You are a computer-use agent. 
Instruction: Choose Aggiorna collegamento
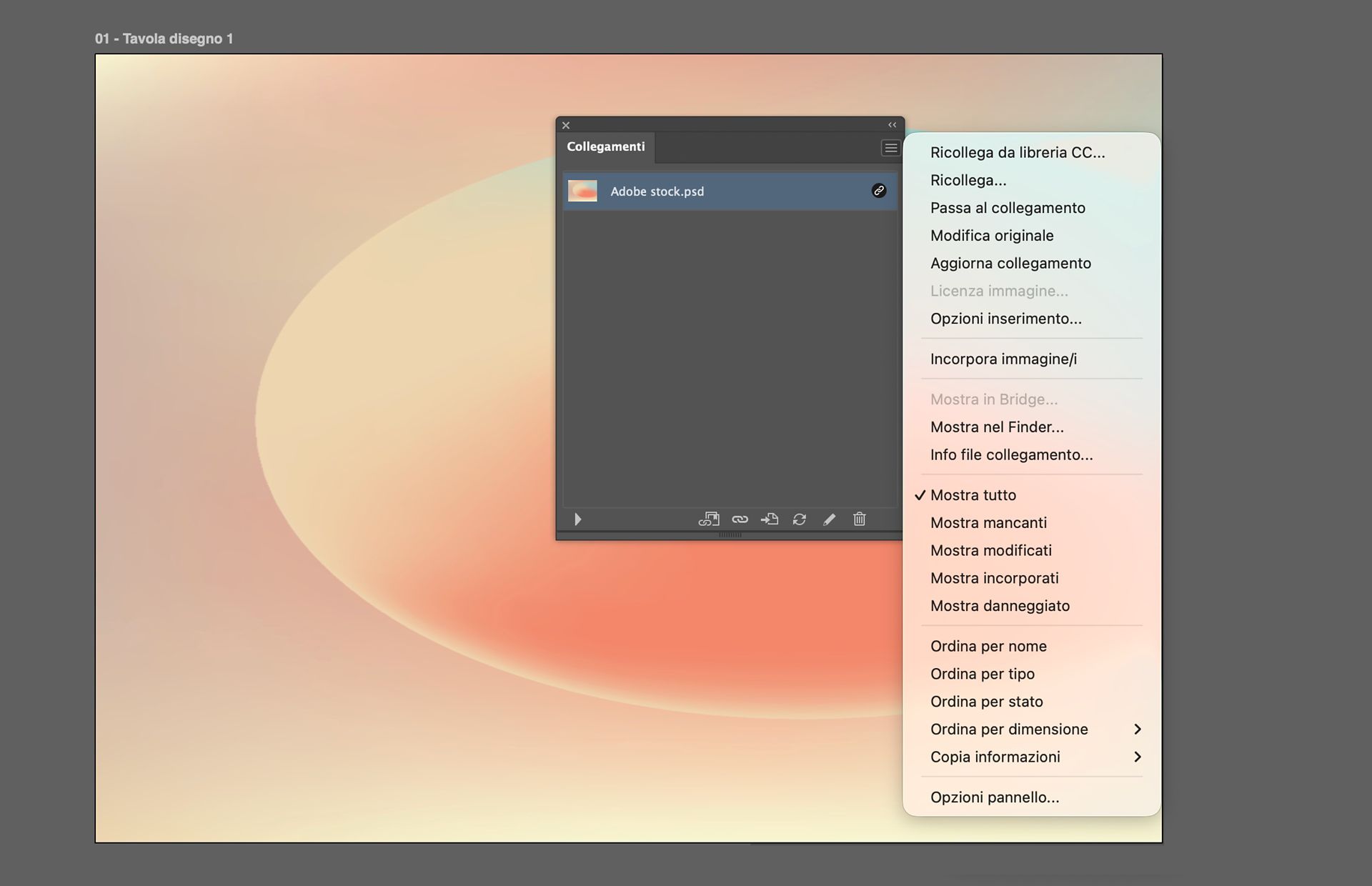tap(1032, 263)
